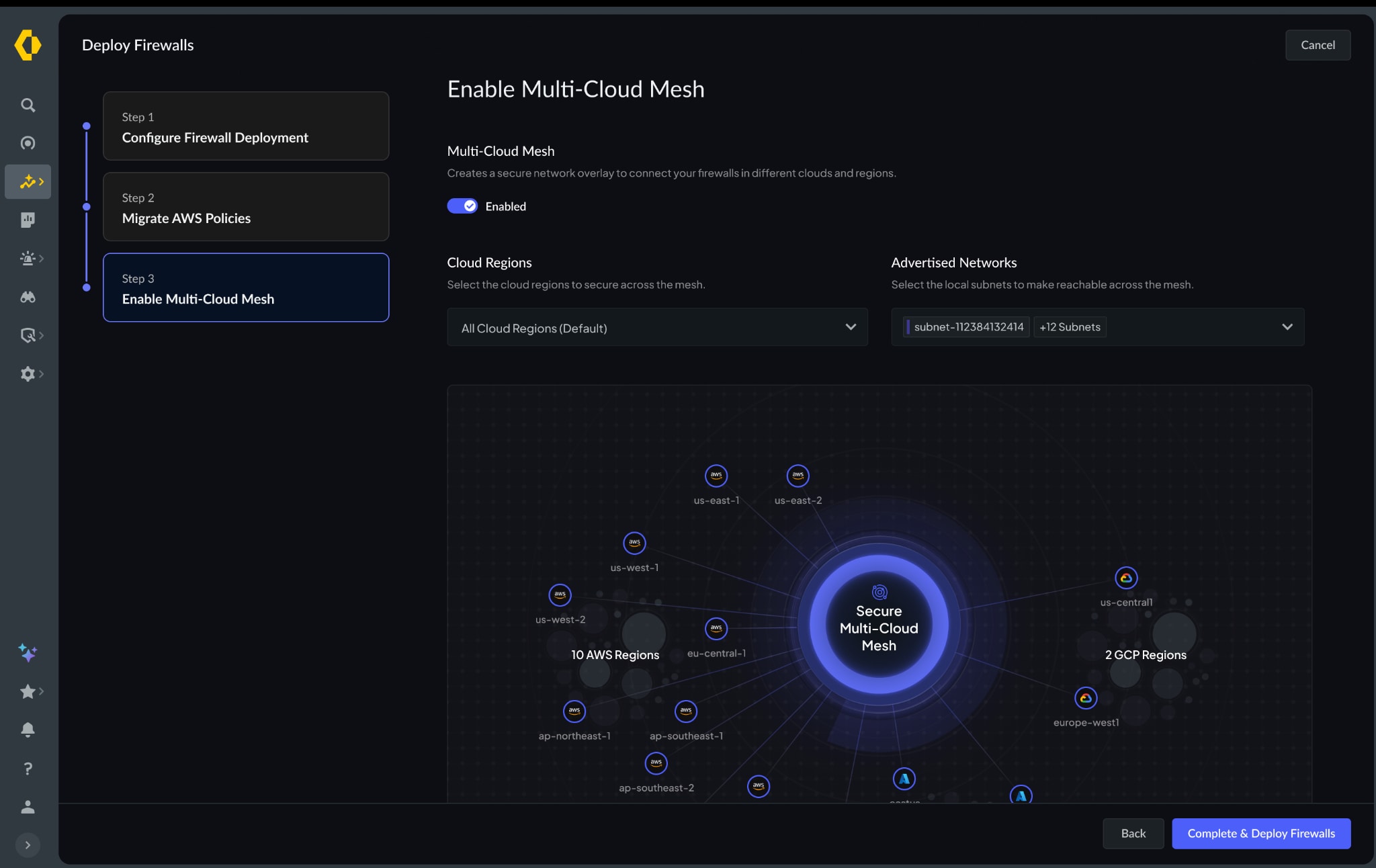
Task: Open the alarm siren sidebar icon
Action: 28,258
